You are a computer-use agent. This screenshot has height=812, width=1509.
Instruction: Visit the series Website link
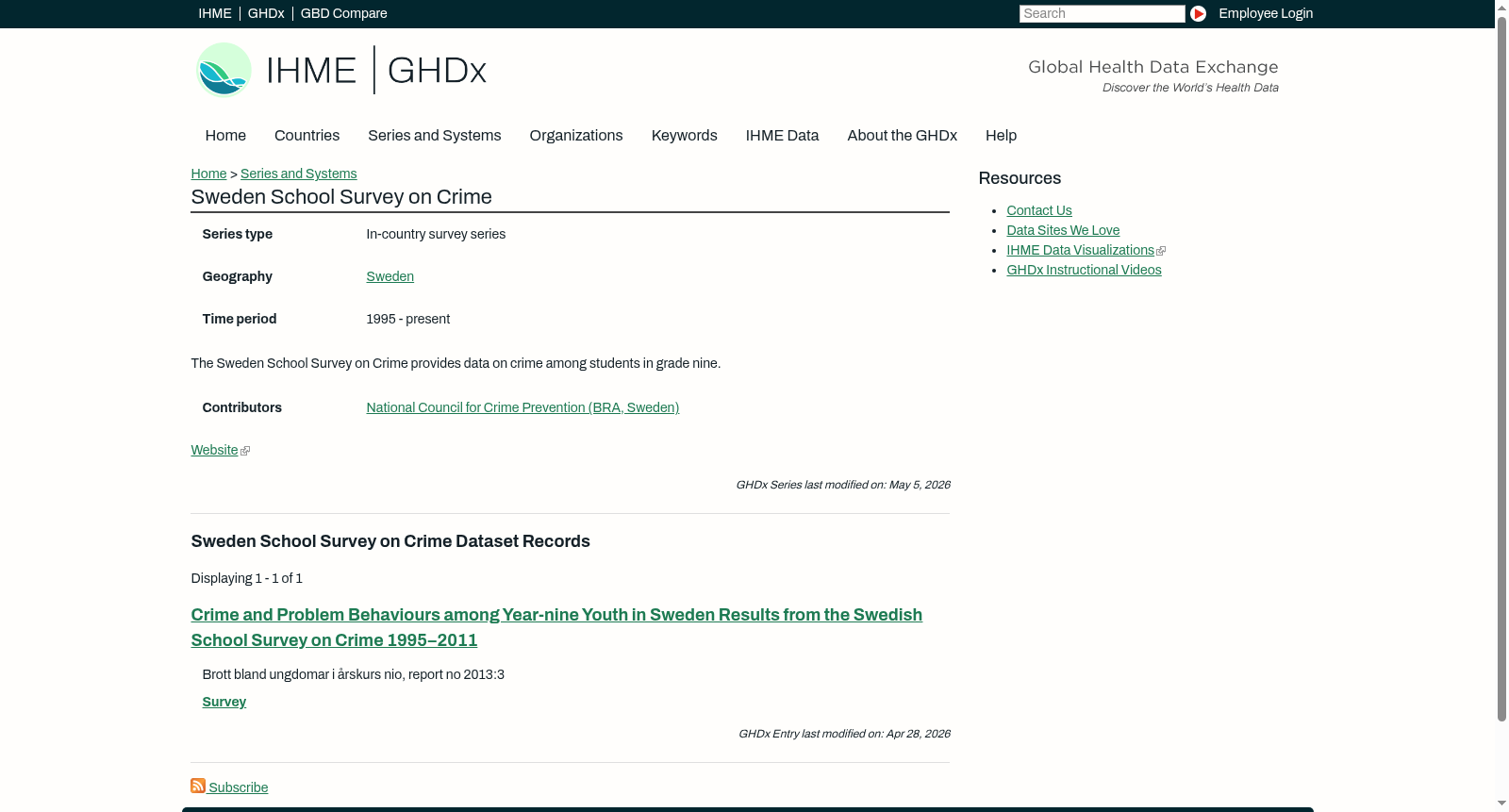(x=214, y=450)
